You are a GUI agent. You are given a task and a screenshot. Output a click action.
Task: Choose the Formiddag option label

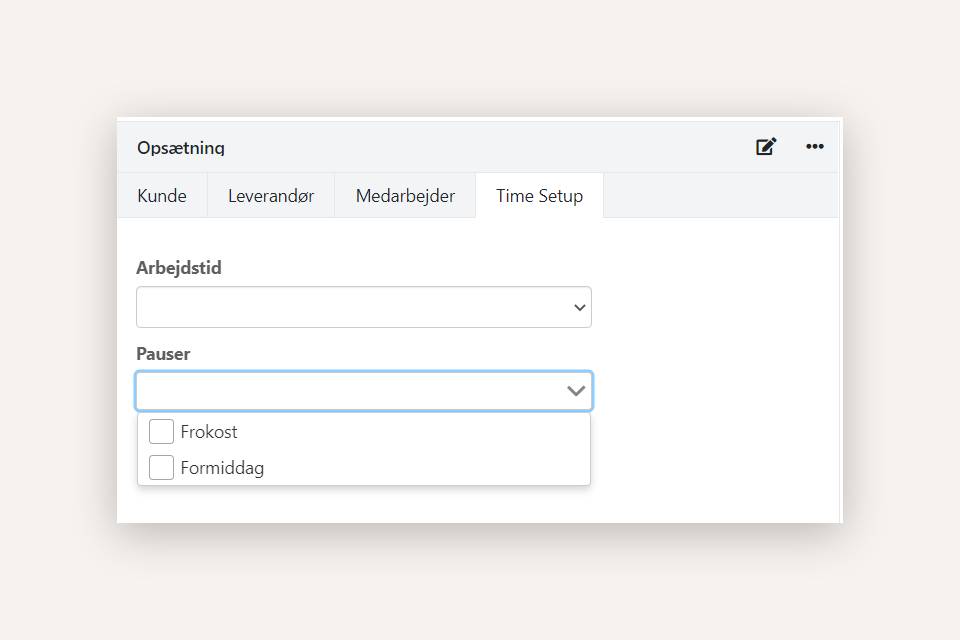(222, 467)
